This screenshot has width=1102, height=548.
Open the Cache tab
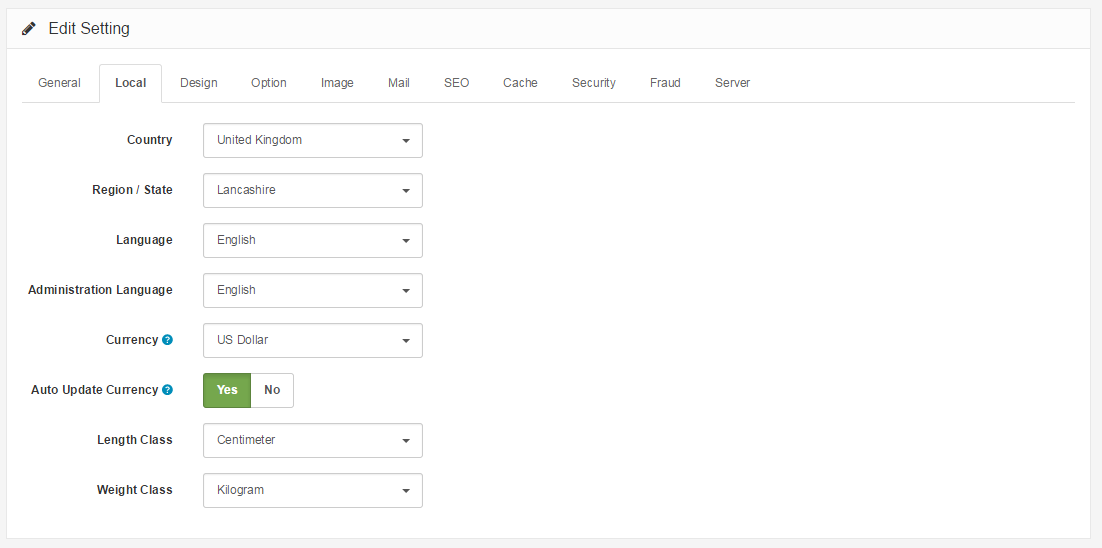pos(520,83)
